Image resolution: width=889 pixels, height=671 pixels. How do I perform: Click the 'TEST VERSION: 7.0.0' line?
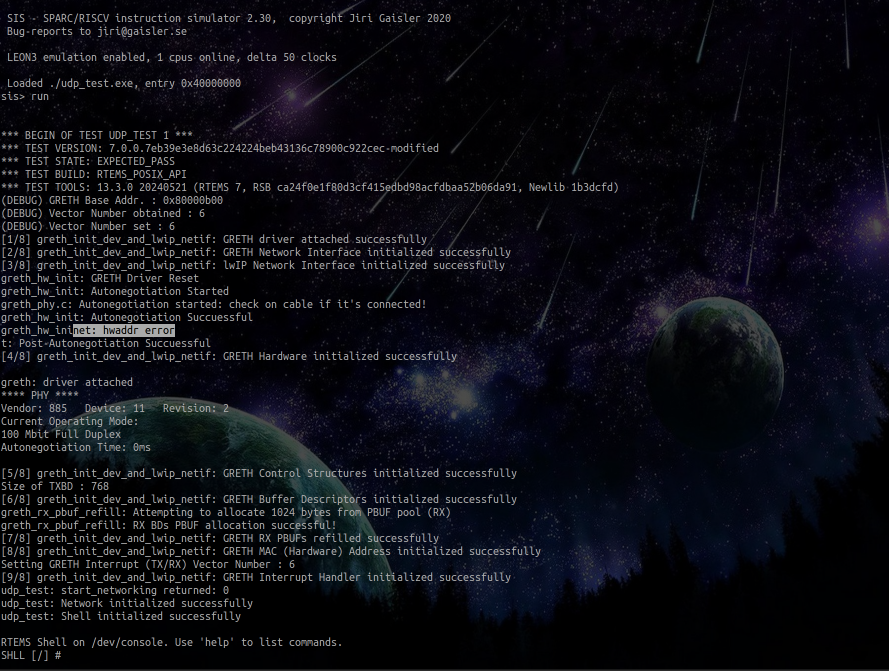(220, 149)
